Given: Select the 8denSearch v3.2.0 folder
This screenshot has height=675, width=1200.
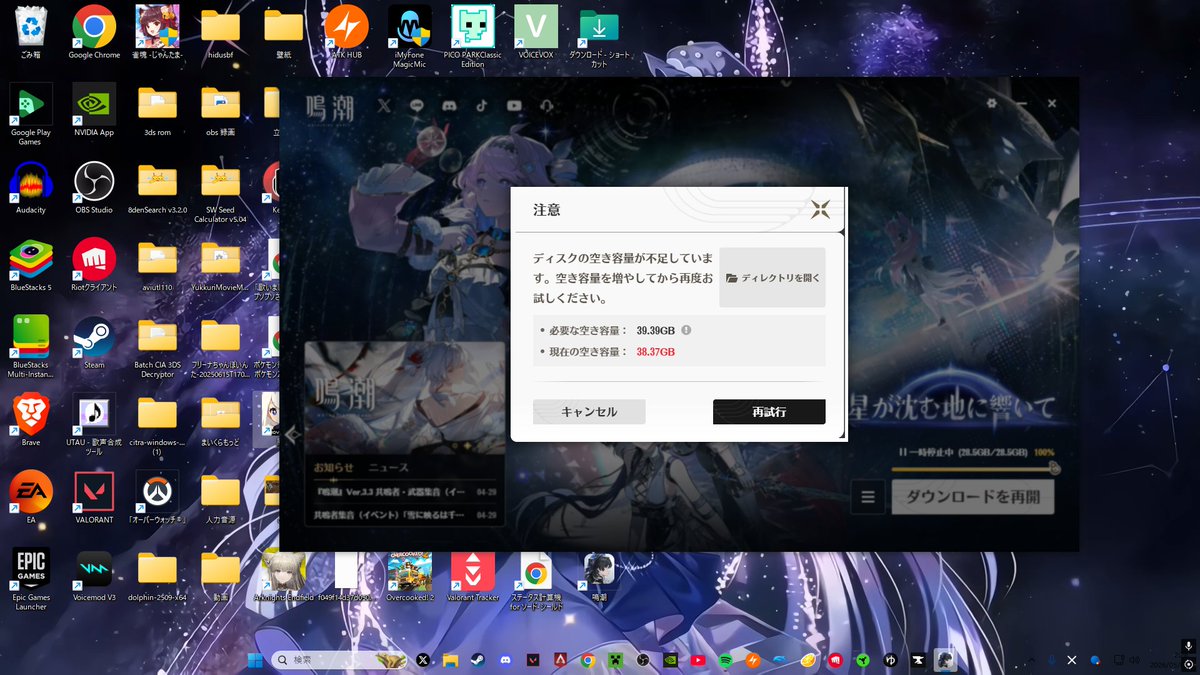Looking at the screenshot, I should (x=157, y=188).
